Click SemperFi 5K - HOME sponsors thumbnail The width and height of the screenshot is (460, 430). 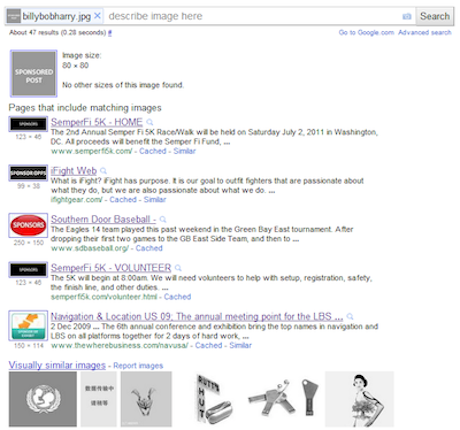pyautogui.click(x=28, y=124)
